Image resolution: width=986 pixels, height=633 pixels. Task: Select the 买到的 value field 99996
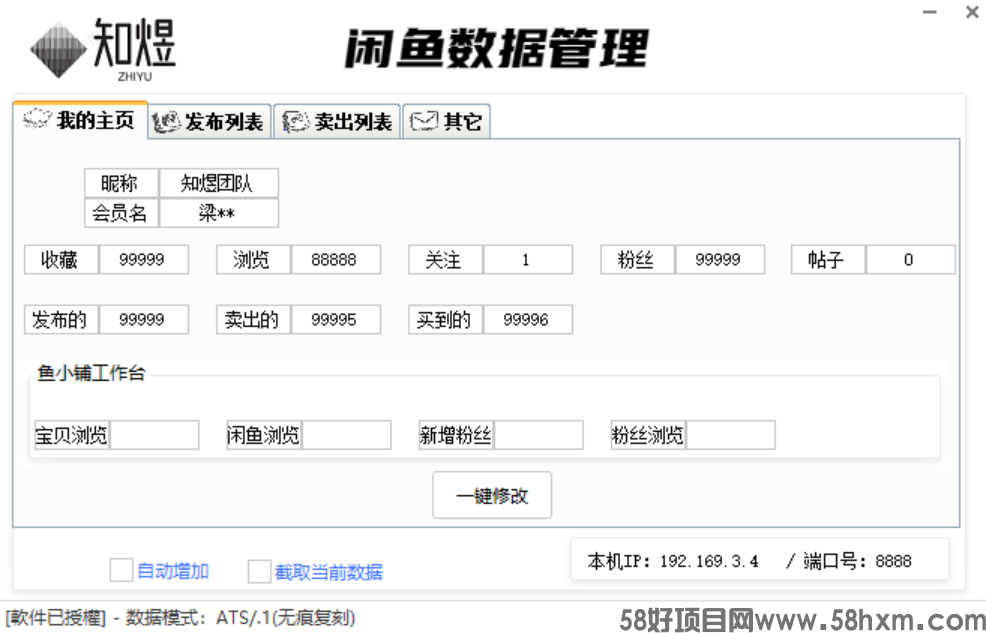point(528,319)
